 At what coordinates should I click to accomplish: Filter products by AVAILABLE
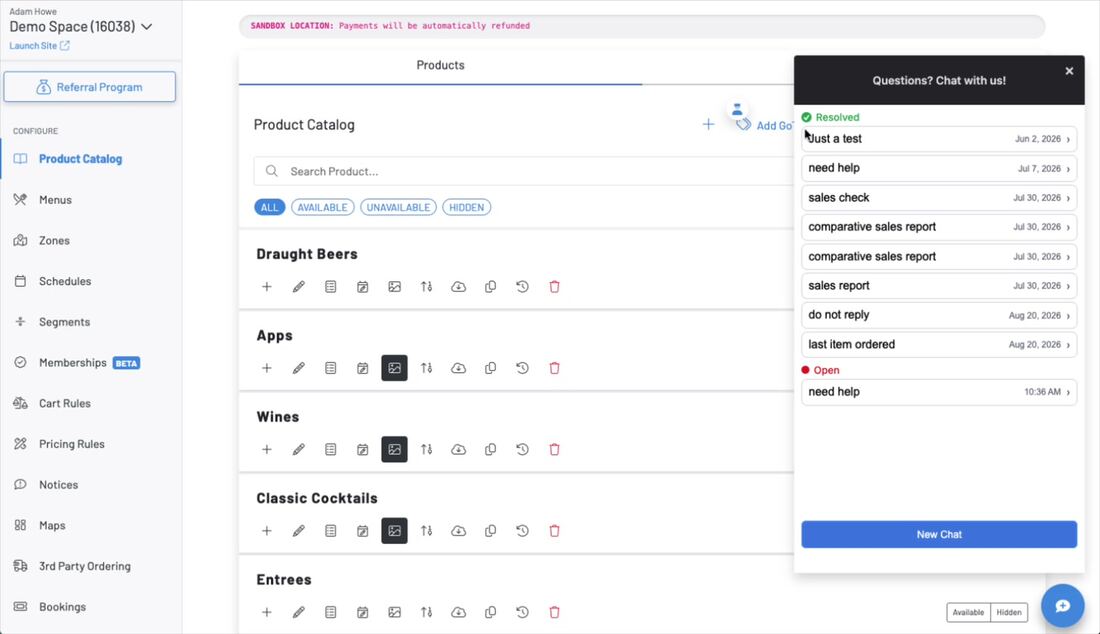[323, 207]
